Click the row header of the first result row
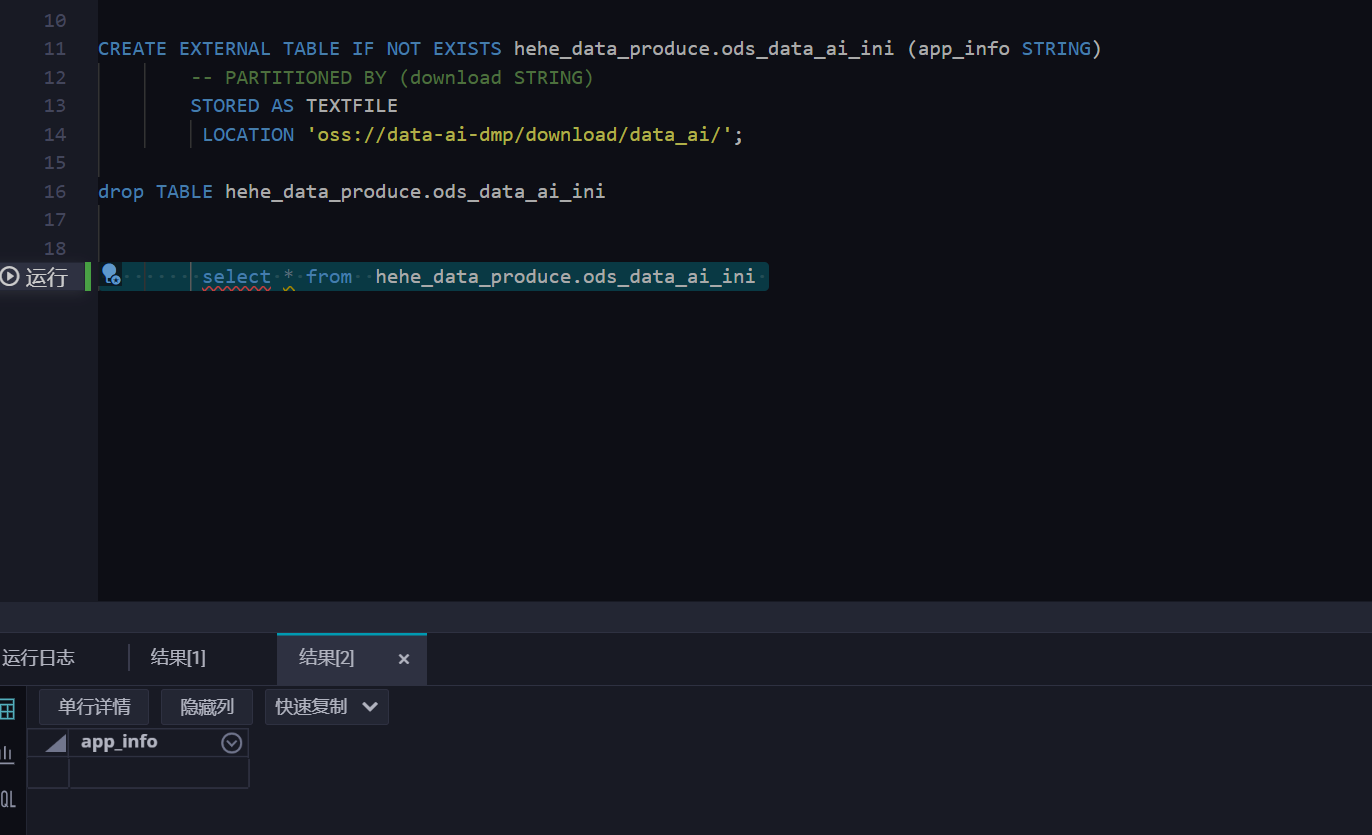Screen dimensions: 1372x835 click(x=48, y=772)
